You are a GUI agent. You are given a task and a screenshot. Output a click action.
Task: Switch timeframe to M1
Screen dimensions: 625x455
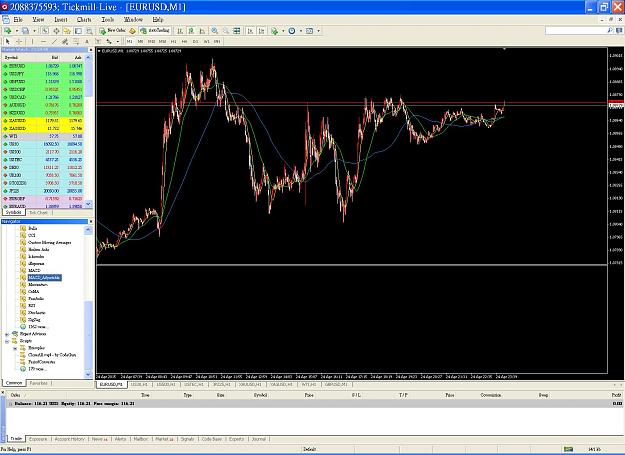click(x=130, y=41)
